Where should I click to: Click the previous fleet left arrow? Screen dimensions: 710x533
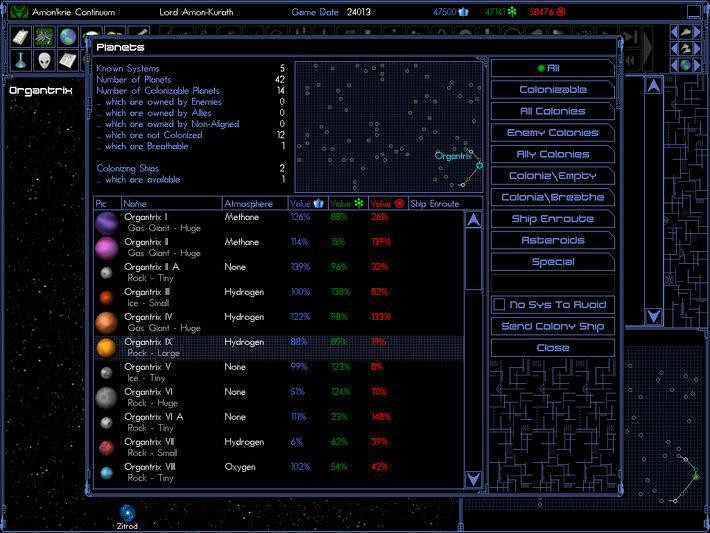(x=675, y=48)
